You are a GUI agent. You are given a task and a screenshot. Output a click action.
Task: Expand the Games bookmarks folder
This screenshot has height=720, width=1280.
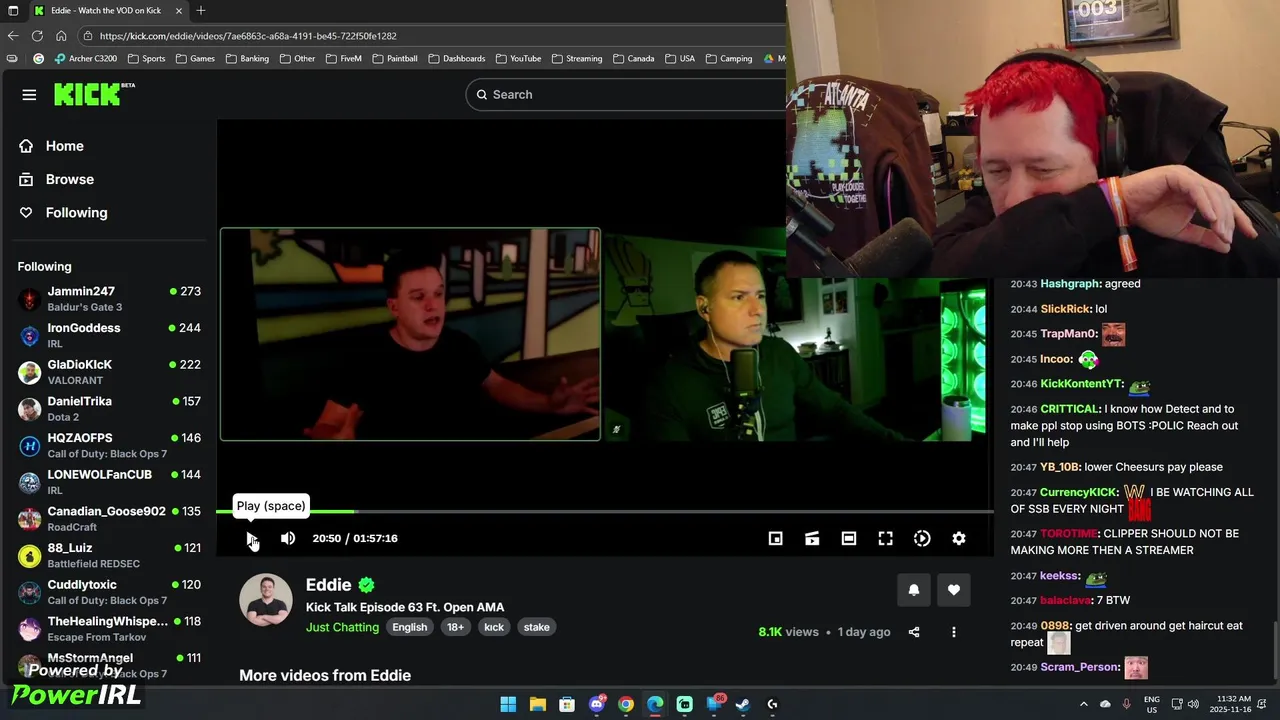click(x=195, y=58)
